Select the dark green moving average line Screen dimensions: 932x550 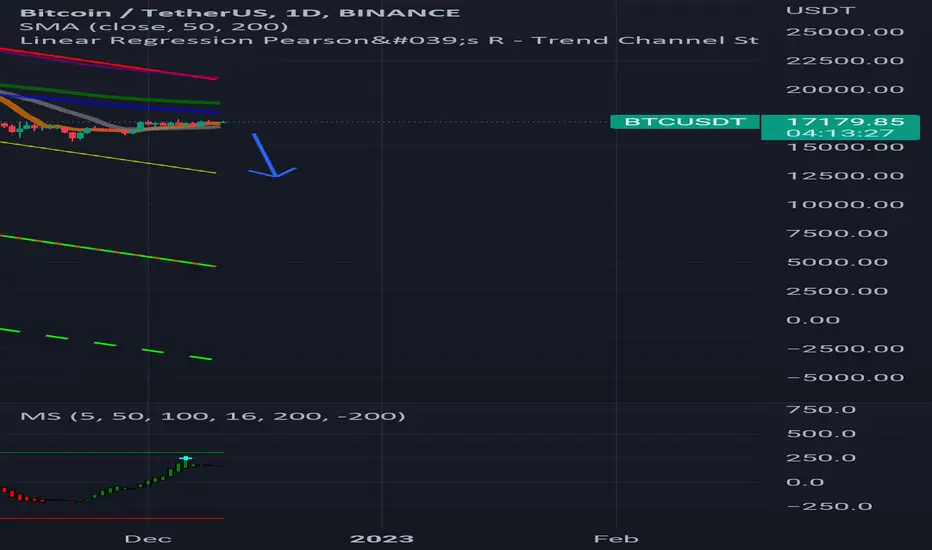pyautogui.click(x=110, y=95)
